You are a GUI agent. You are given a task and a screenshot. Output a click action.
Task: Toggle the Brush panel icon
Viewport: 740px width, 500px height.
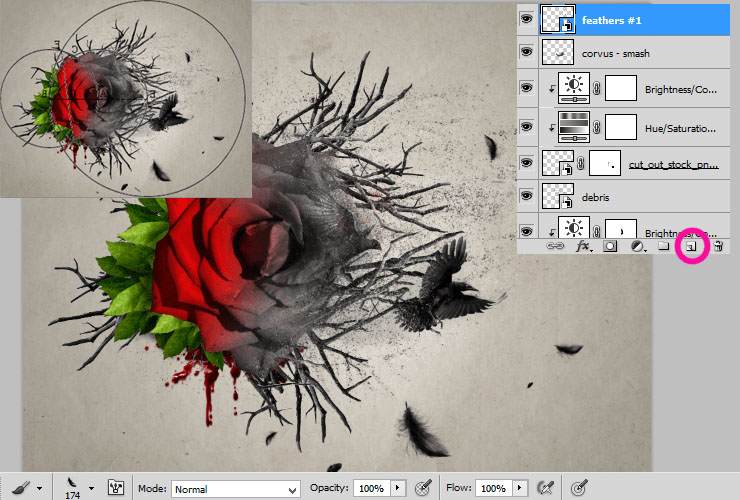pyautogui.click(x=115, y=488)
